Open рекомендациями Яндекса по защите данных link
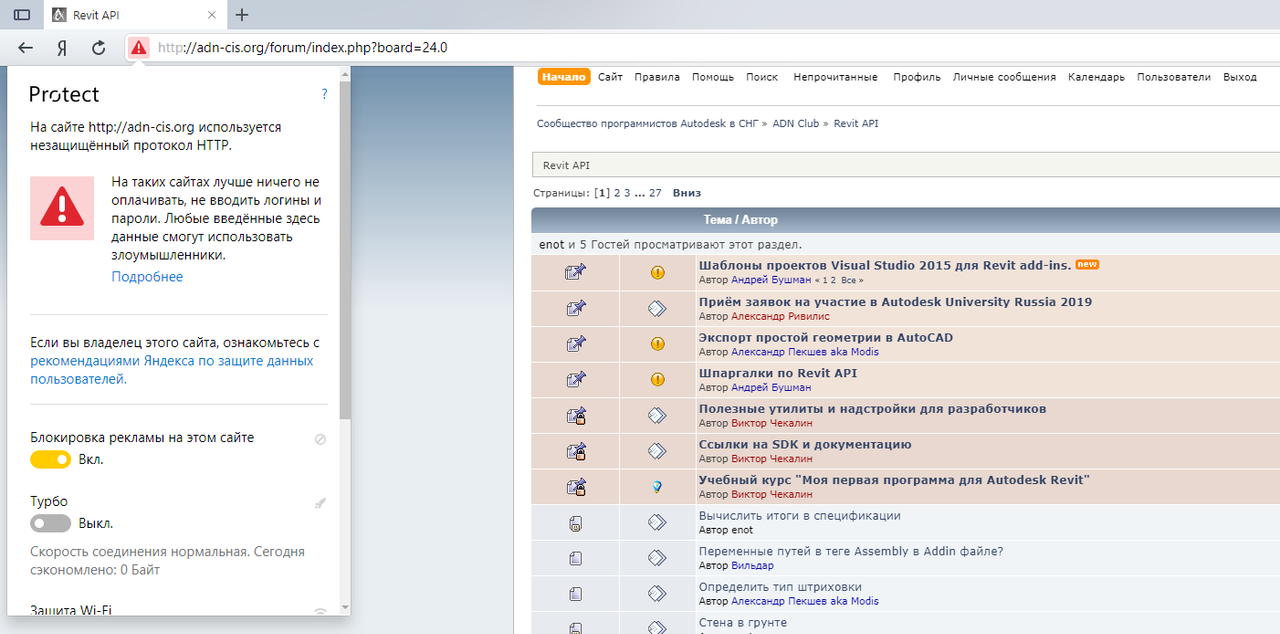The image size is (1280, 634). point(172,370)
